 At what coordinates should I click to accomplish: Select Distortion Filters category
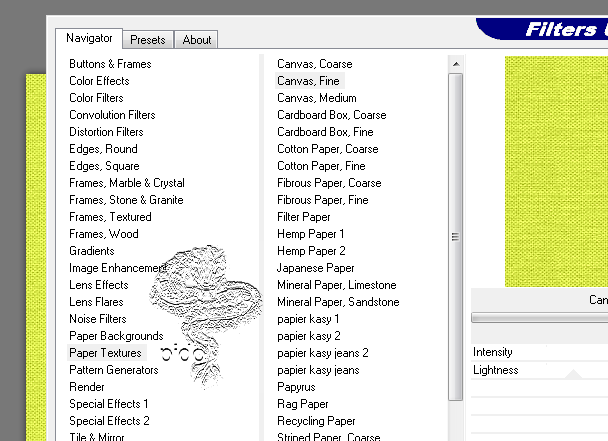point(106,132)
